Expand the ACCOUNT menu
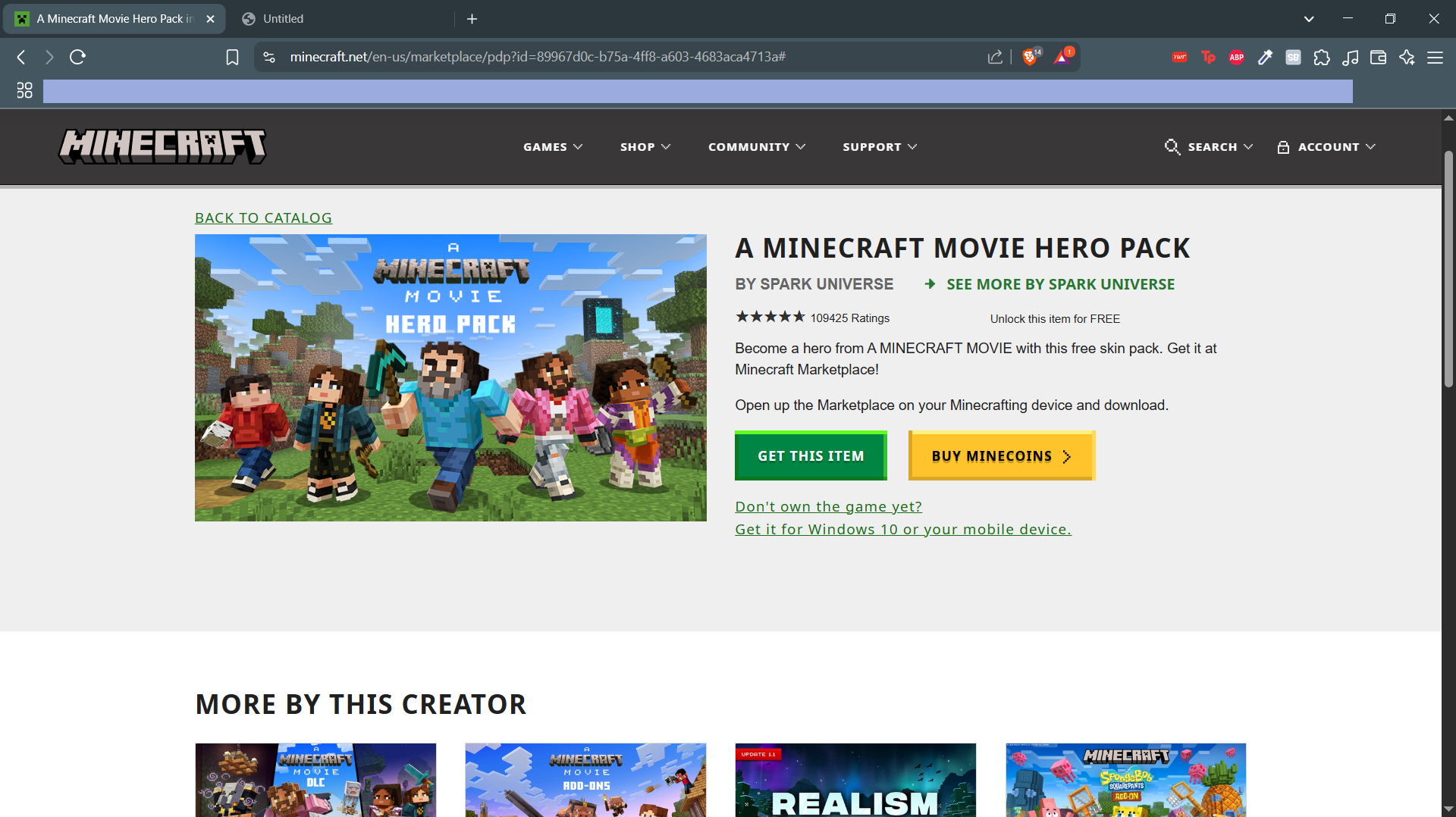This screenshot has width=1456, height=817. click(x=1326, y=147)
